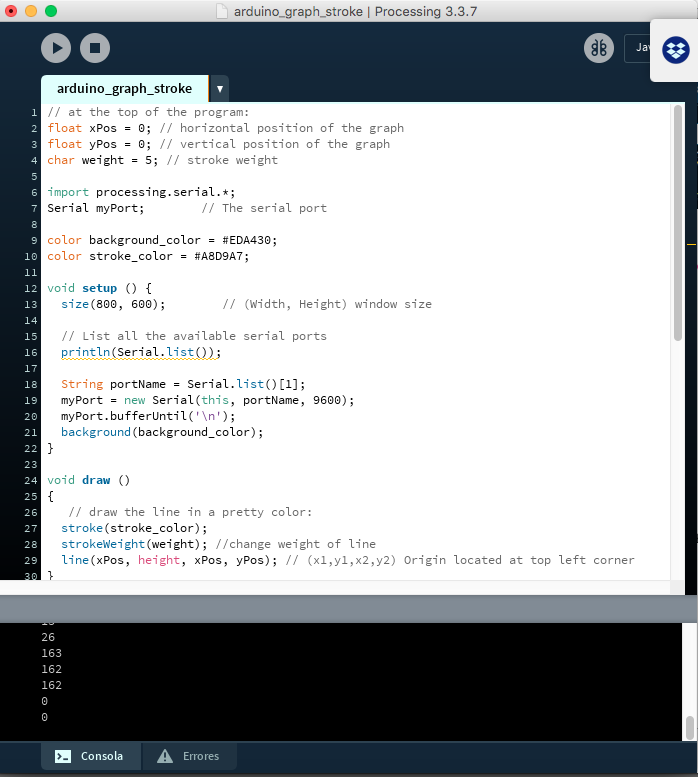
Task: Click 'float yPos = 0;' code
Action: [x=99, y=144]
